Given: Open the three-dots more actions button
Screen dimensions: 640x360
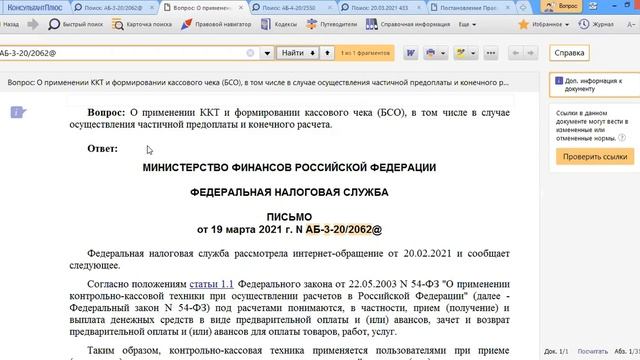Looking at the screenshot, I should (491, 53).
